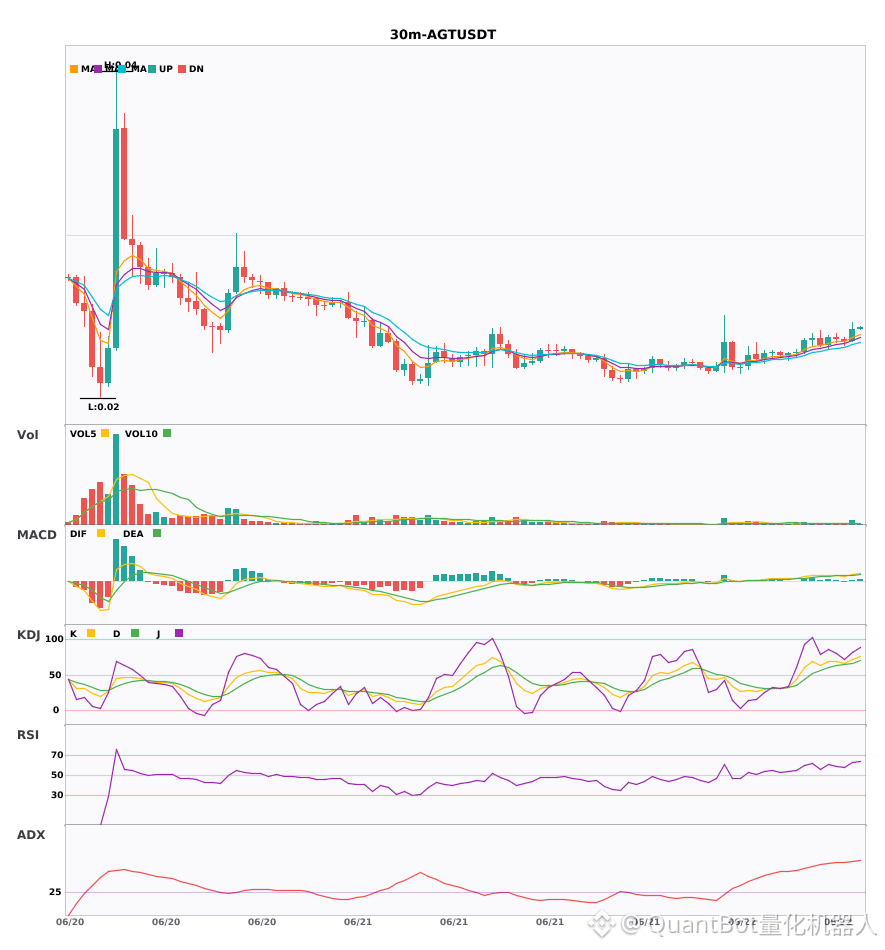Screen dimensions: 885x950
Task: Click the cyan MA legend swatch
Action: [122, 69]
